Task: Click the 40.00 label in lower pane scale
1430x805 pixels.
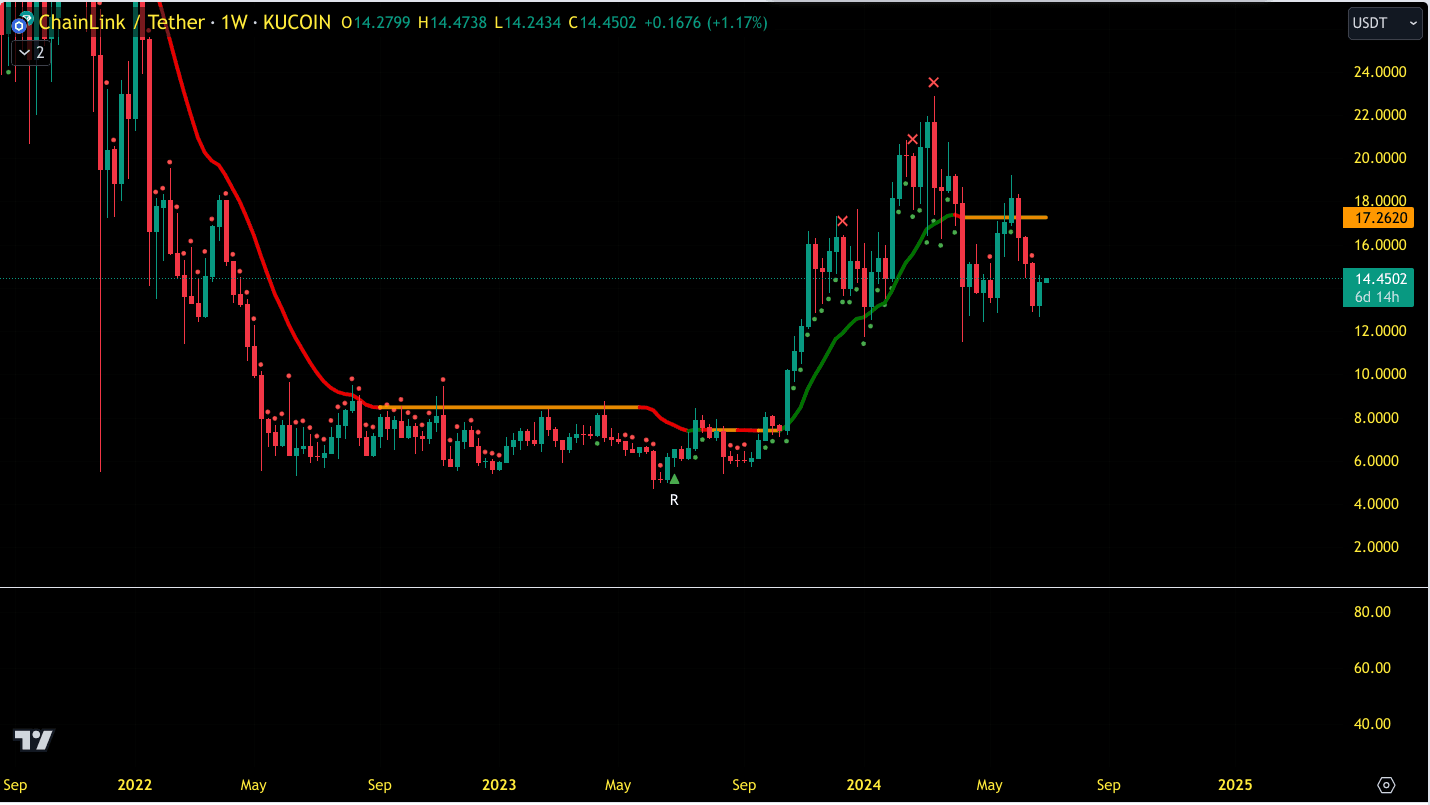Action: coord(1372,724)
